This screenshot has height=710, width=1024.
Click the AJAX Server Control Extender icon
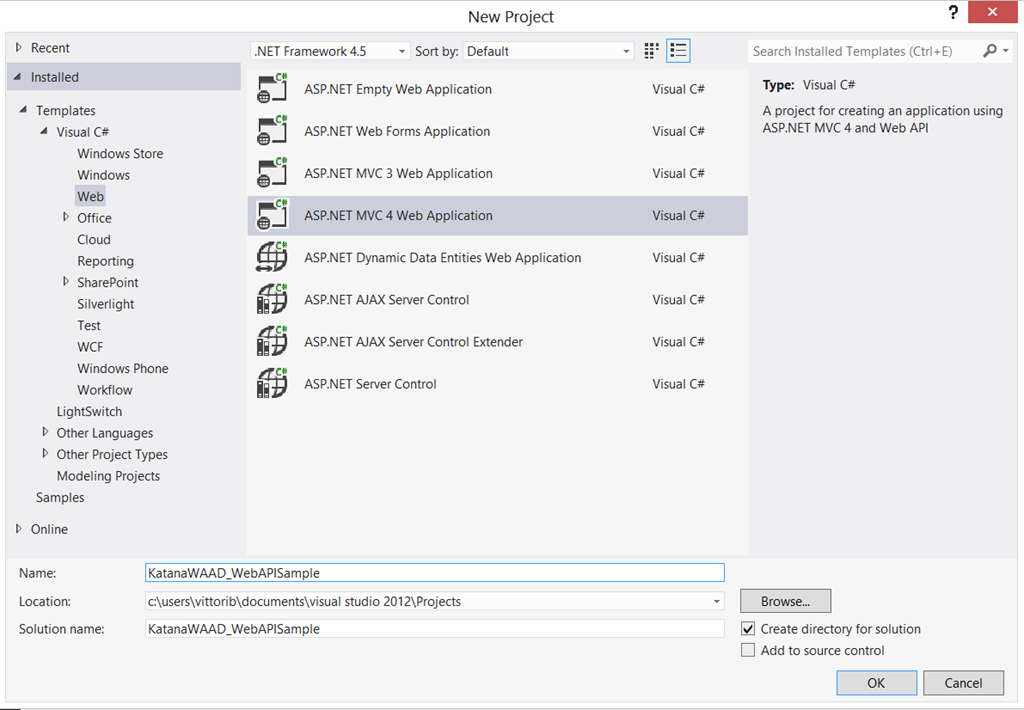[272, 342]
